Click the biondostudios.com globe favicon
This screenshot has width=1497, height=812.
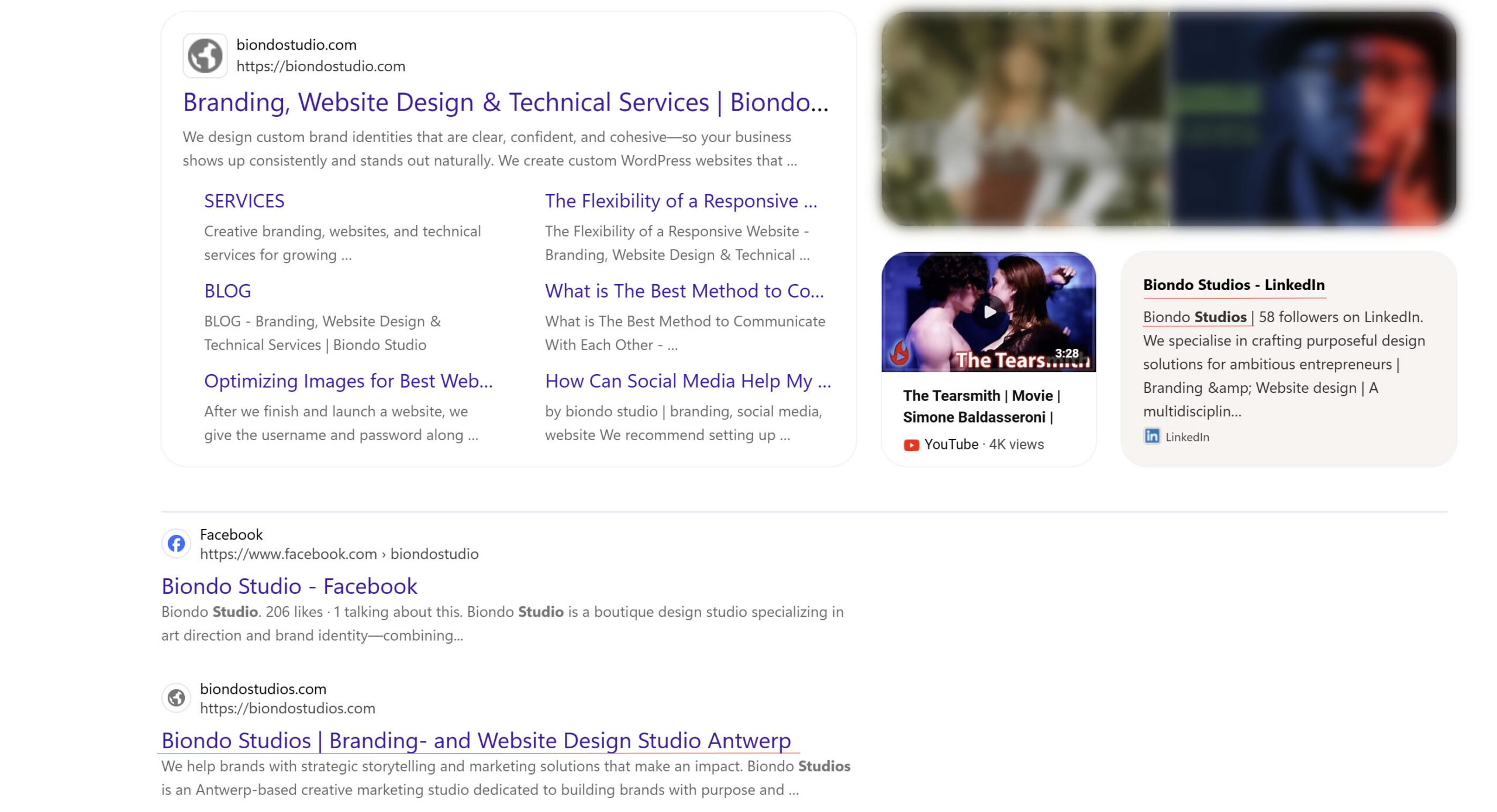tap(176, 697)
